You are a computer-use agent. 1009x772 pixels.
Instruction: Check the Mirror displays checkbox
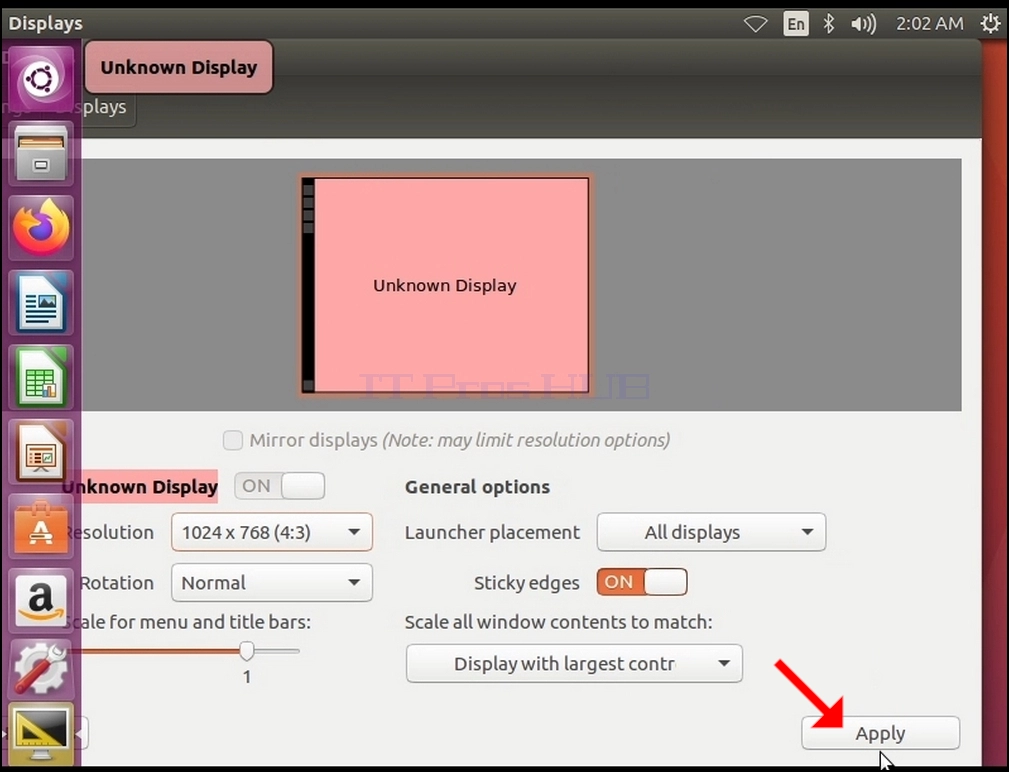point(232,440)
